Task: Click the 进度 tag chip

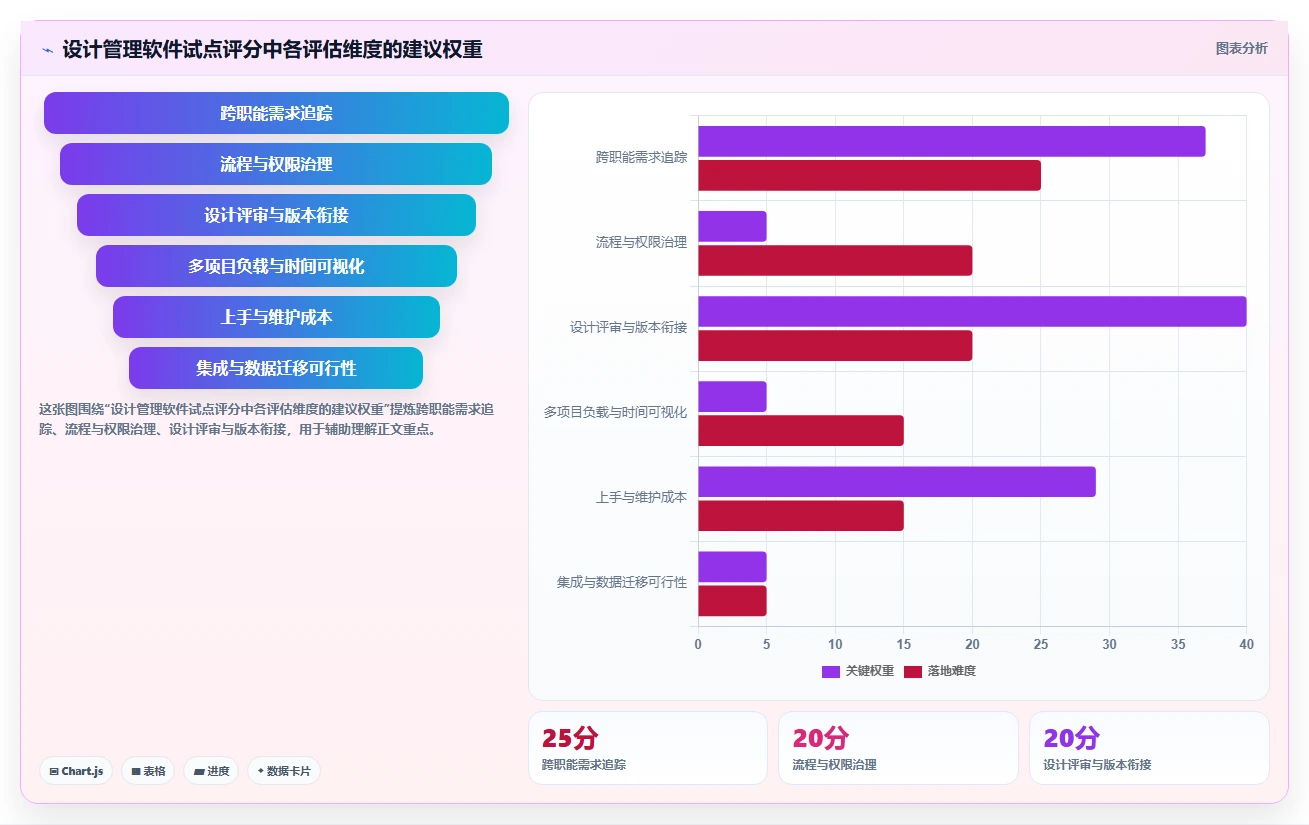Action: point(211,771)
